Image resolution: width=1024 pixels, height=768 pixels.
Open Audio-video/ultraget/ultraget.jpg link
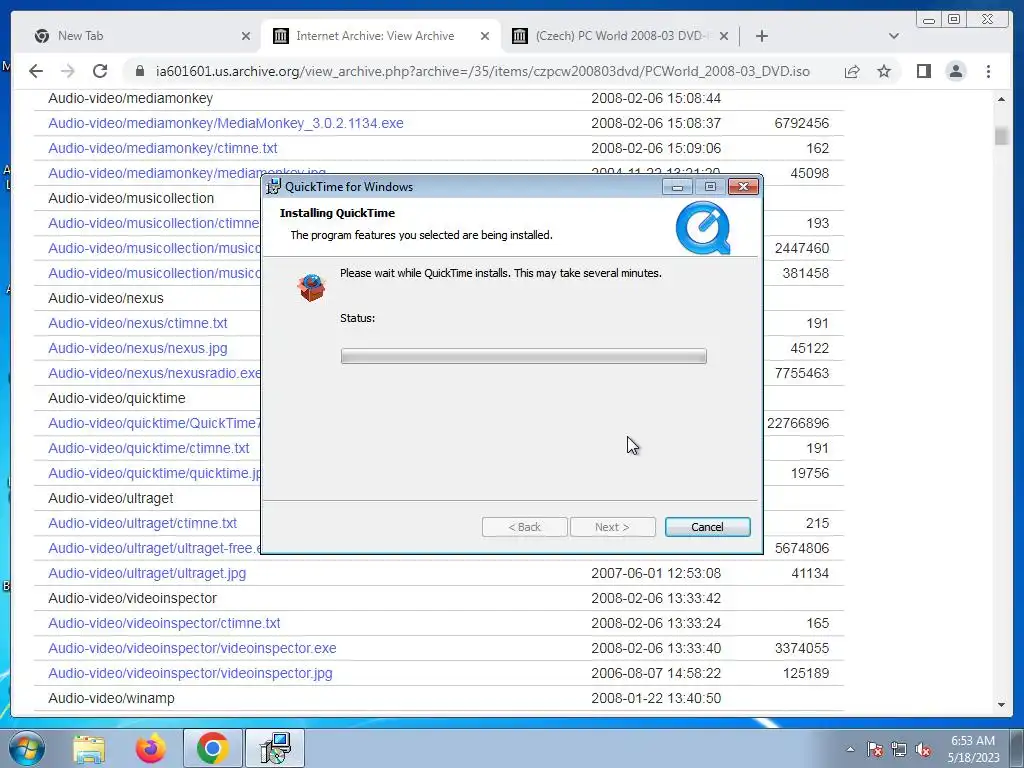147,573
